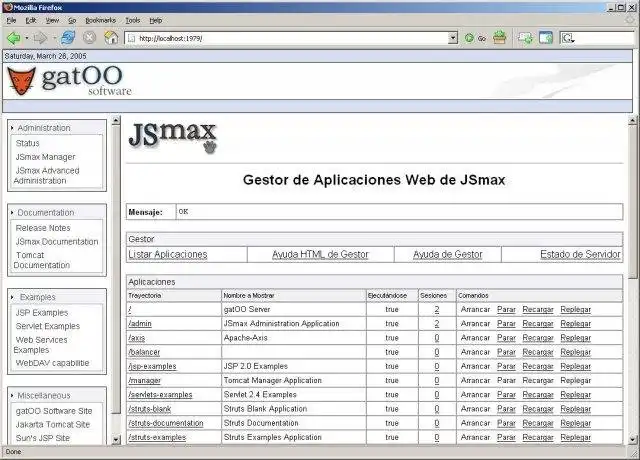
Task: Open the Help menu
Action: (156, 20)
